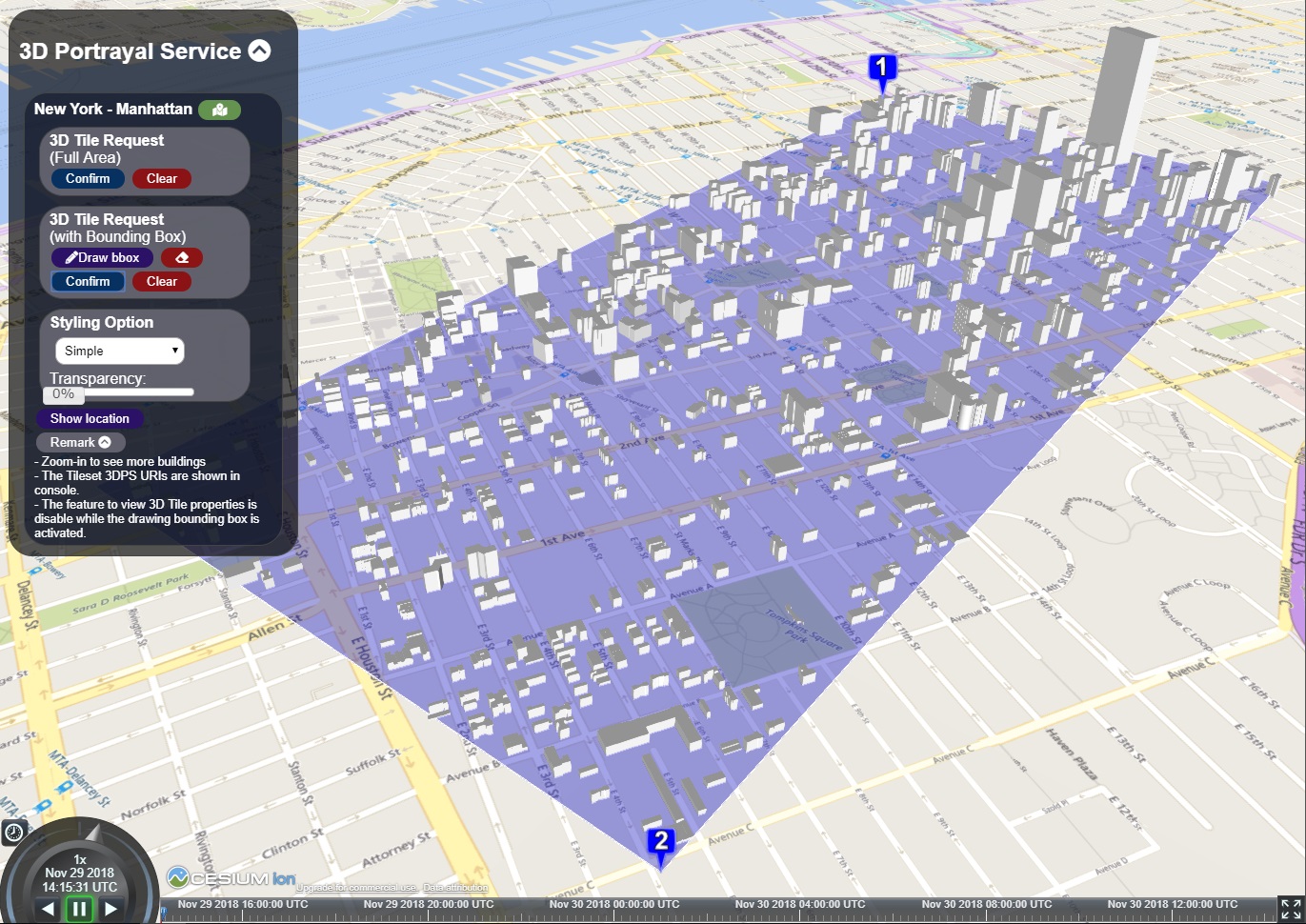This screenshot has height=924, width=1306.
Task: Click the E Houston St street label
Action: [372, 667]
